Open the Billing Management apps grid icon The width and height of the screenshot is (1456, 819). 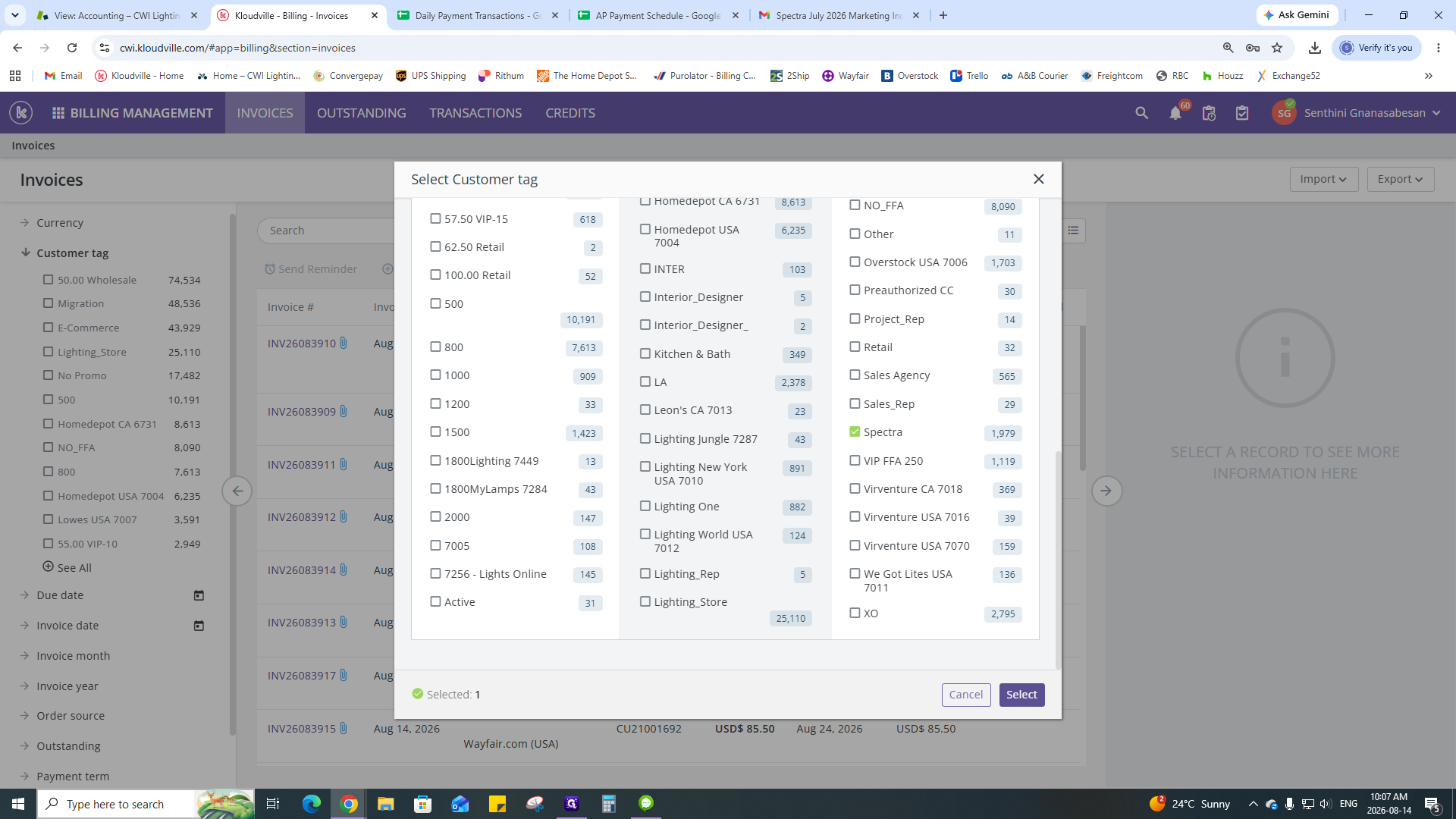[x=58, y=113]
